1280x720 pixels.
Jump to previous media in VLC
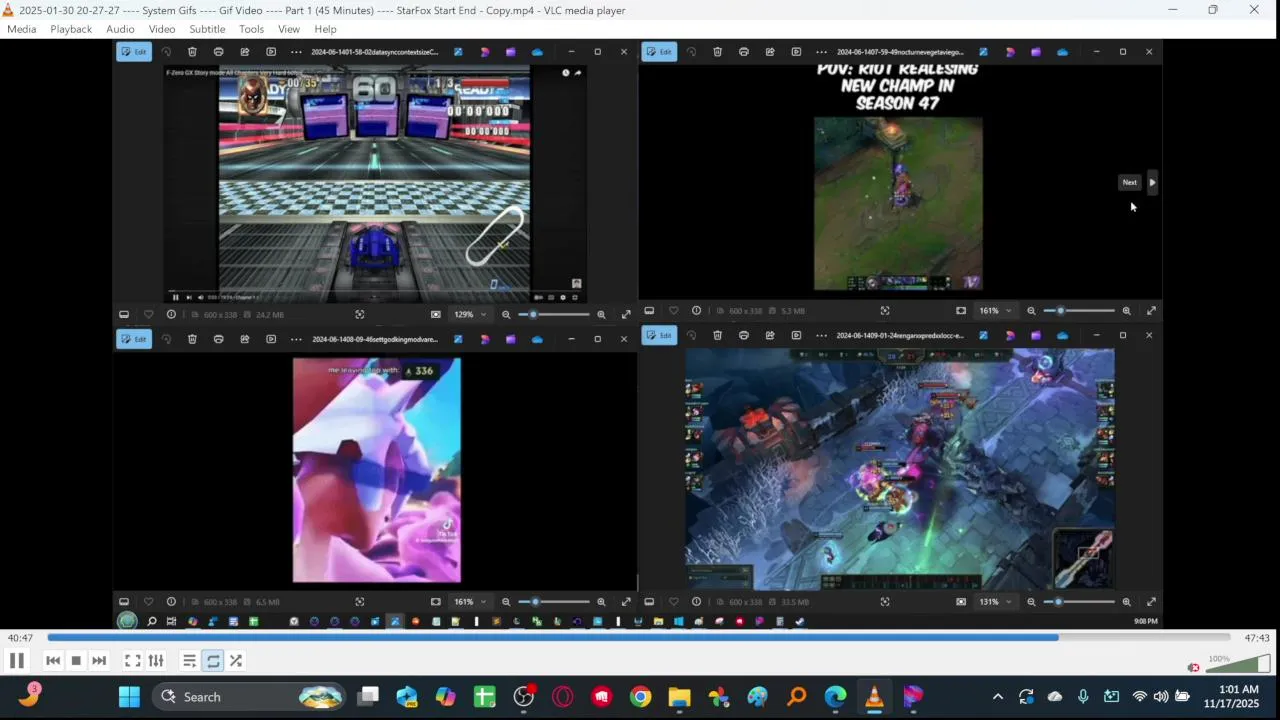pyautogui.click(x=53, y=661)
